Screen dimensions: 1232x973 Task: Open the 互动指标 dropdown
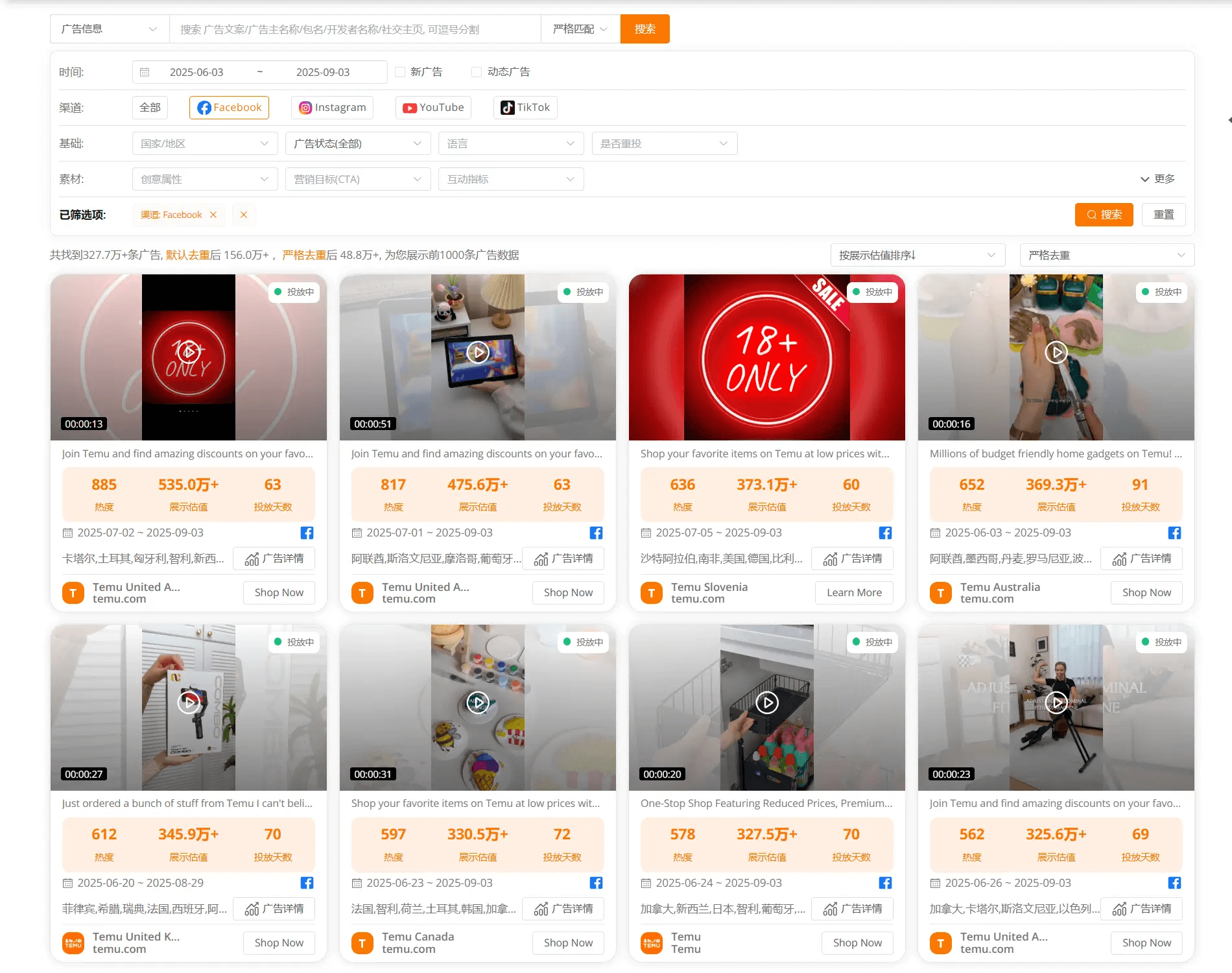(x=511, y=179)
